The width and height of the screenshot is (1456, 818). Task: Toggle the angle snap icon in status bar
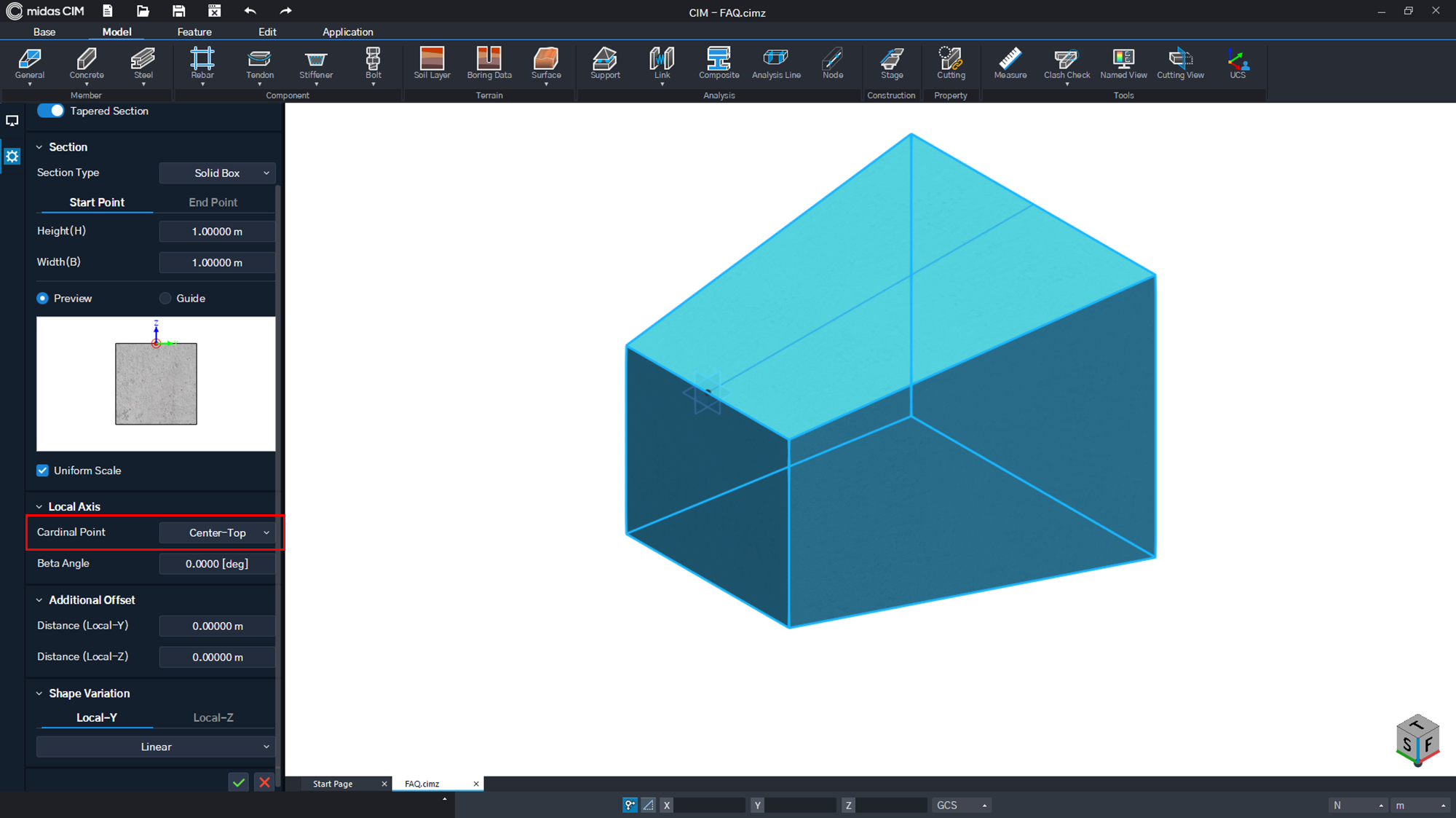[648, 805]
